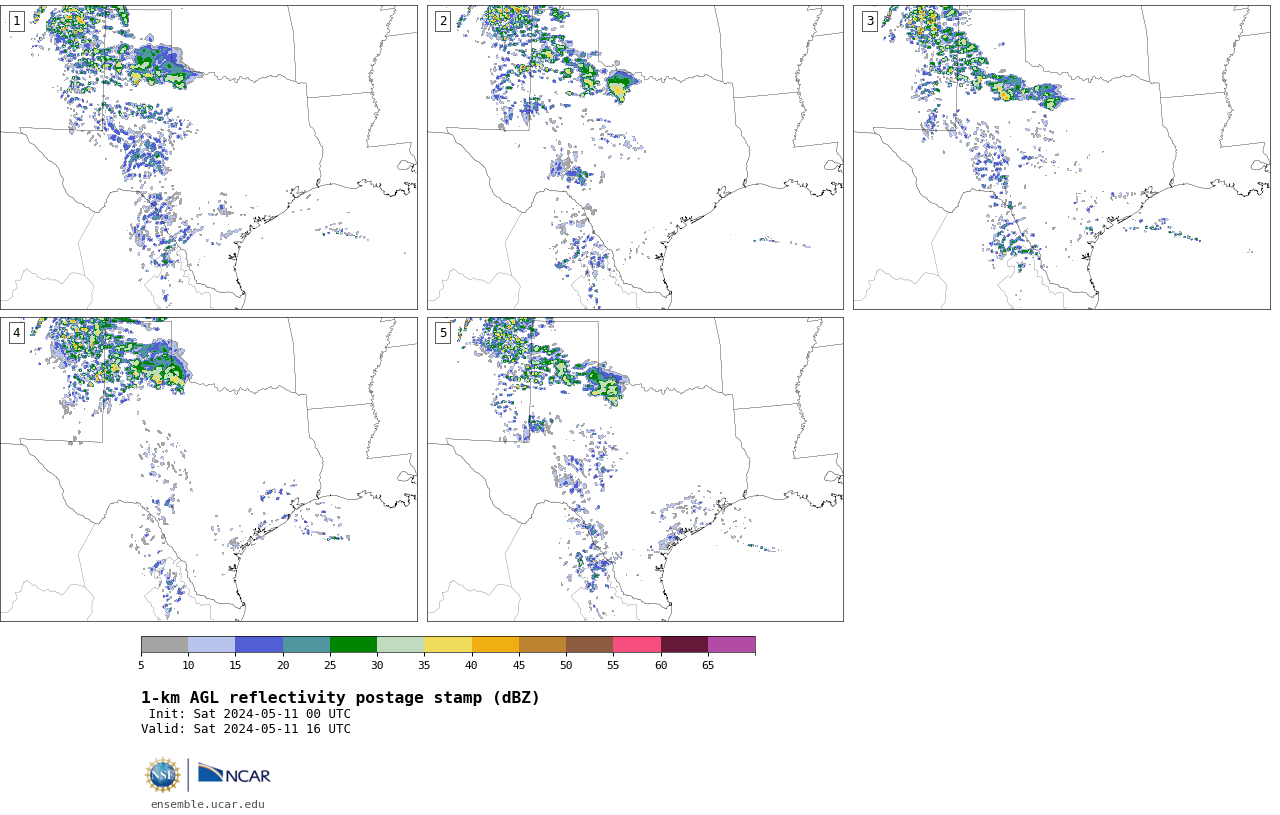This screenshot has width=1280, height=815.
Task: Select the pink 55-60 dBZ swatch
Action: (x=637, y=644)
